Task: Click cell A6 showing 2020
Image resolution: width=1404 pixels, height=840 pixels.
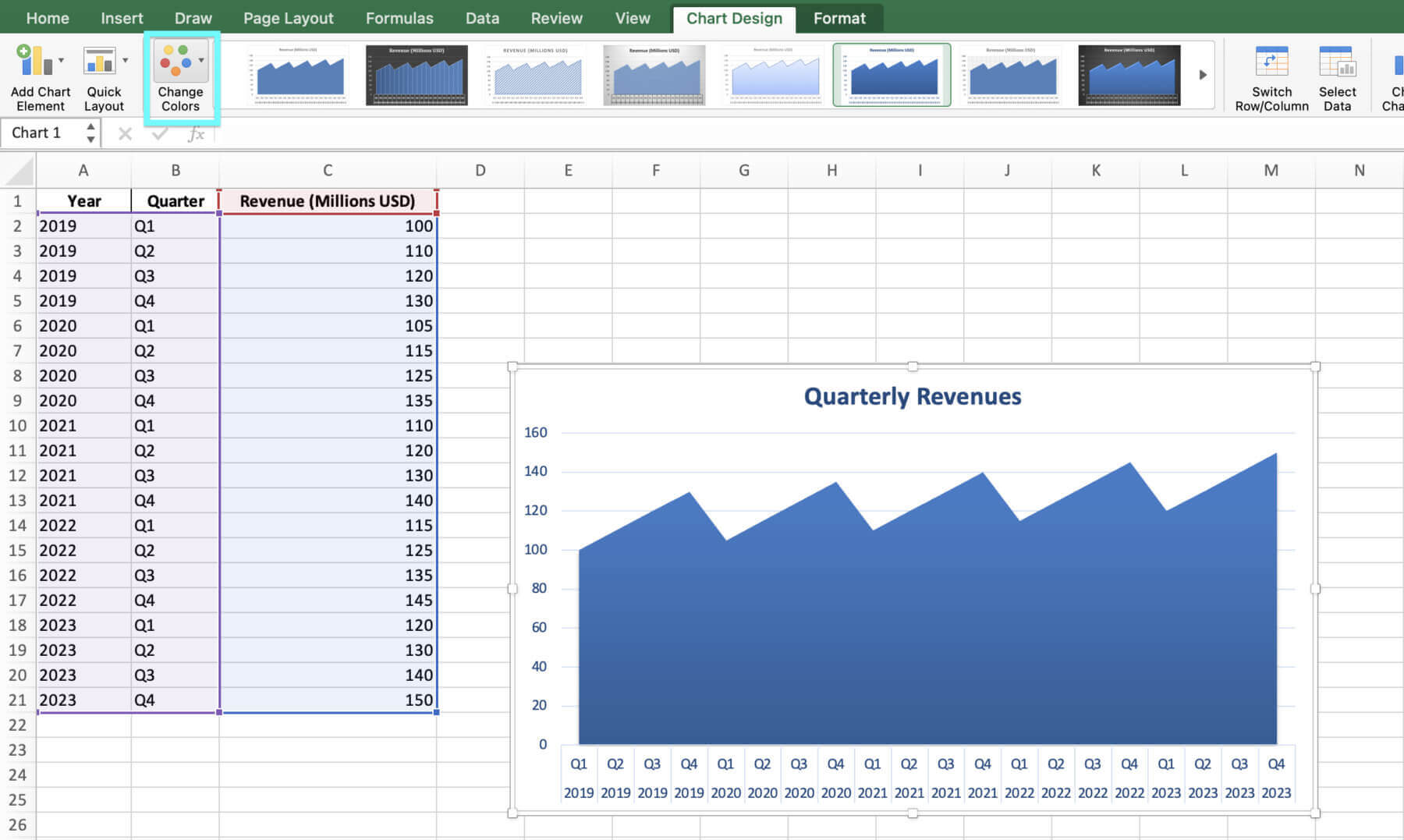Action: pos(83,326)
